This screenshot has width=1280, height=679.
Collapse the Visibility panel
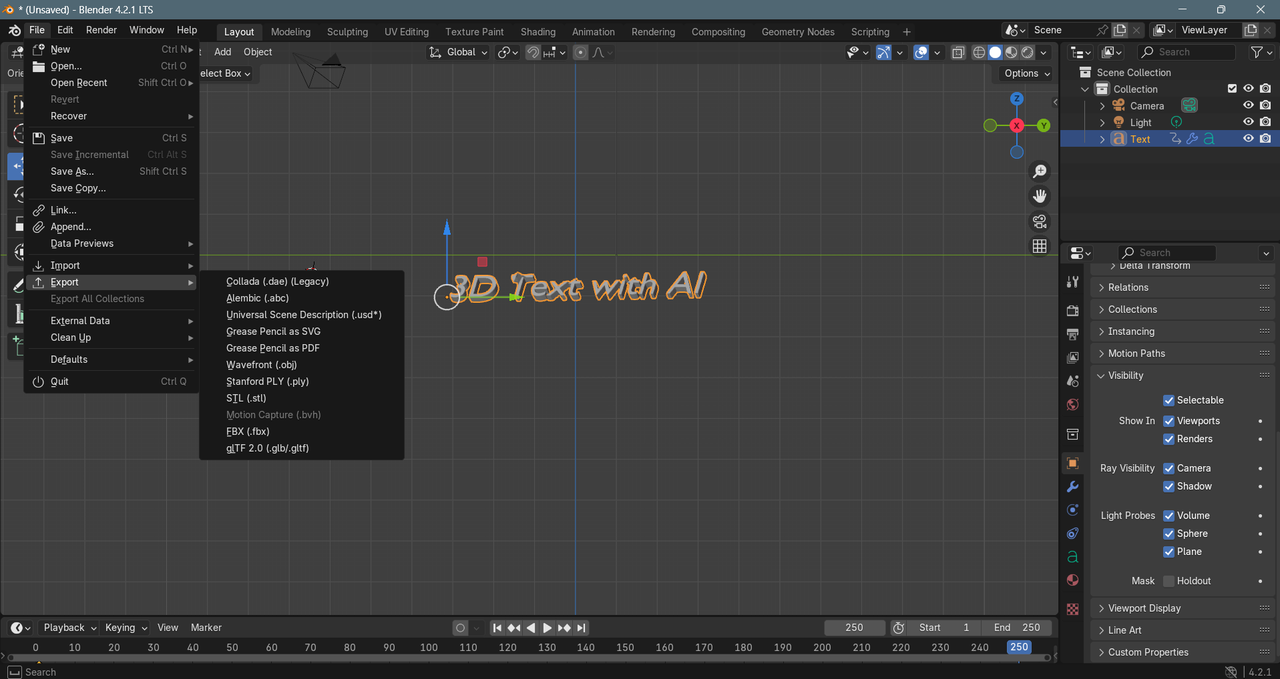click(x=1184, y=375)
